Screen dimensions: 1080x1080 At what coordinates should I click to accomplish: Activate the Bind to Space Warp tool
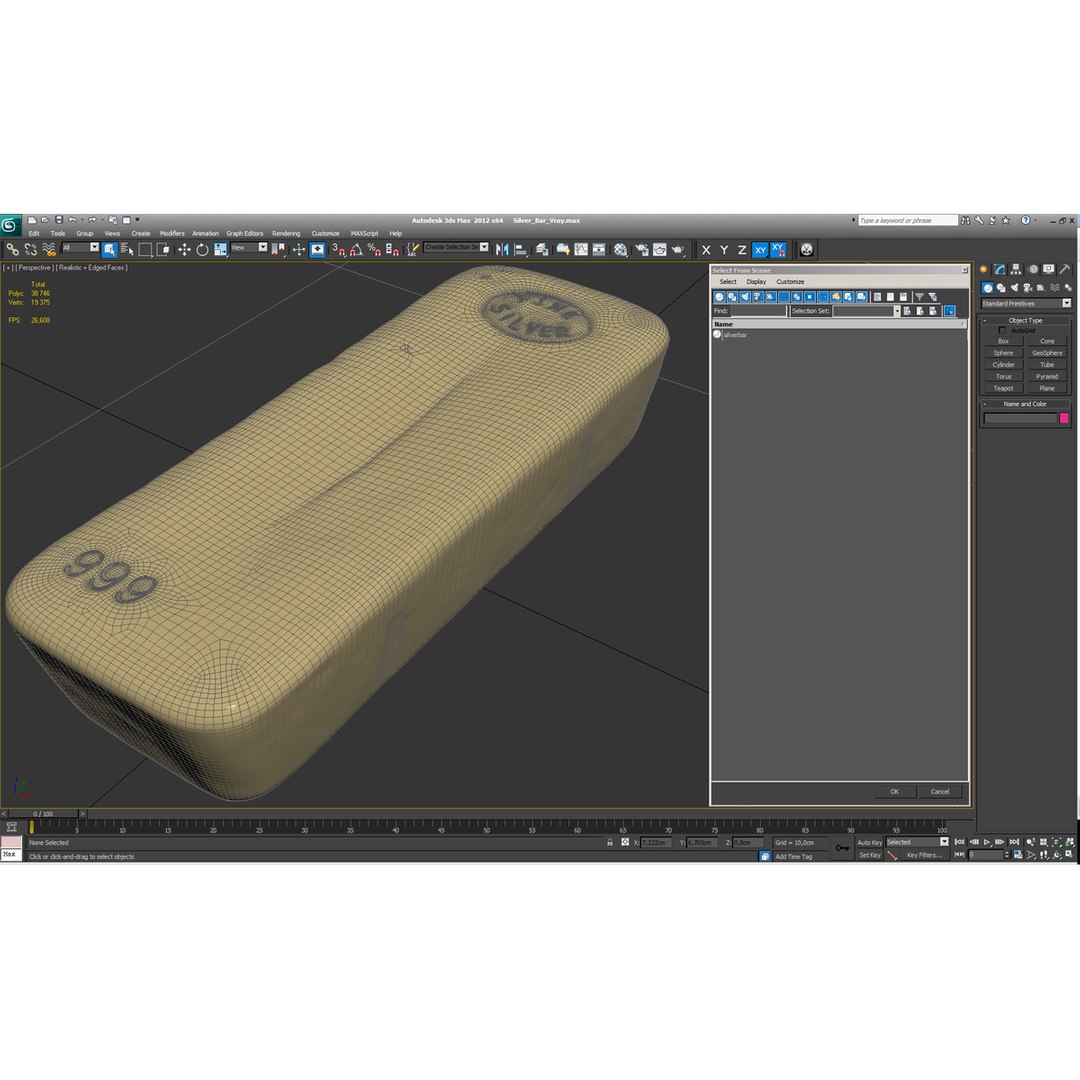pyautogui.click(x=48, y=249)
